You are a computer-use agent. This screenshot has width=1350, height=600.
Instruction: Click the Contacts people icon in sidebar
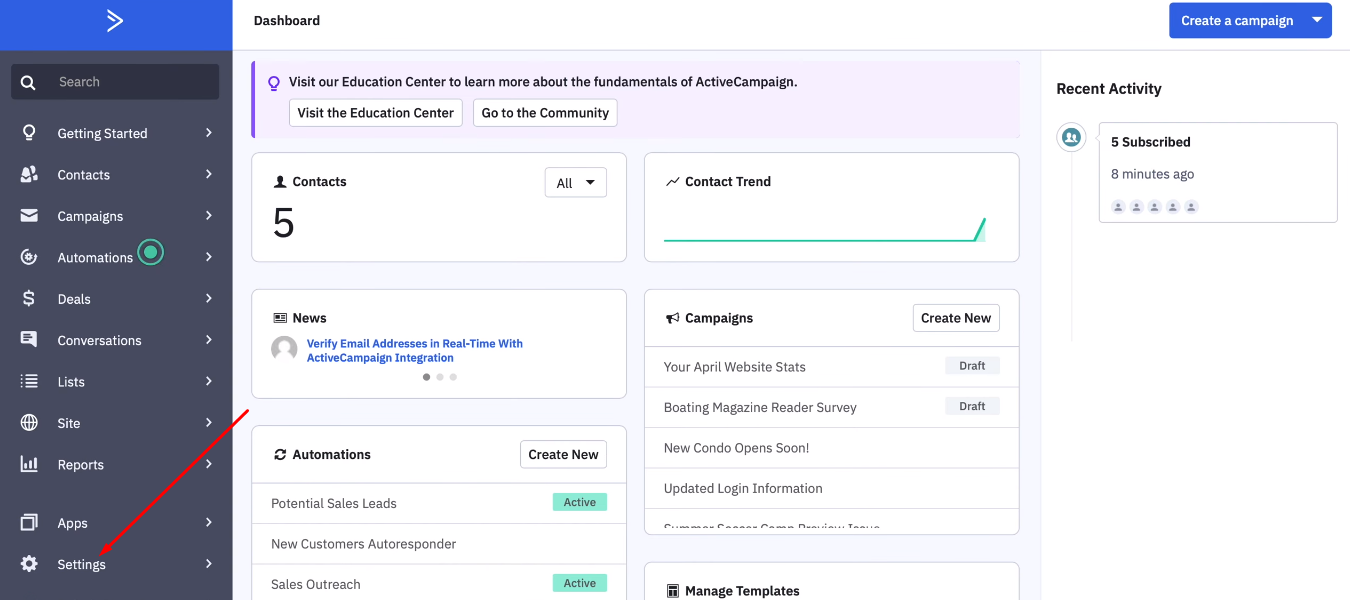click(29, 174)
